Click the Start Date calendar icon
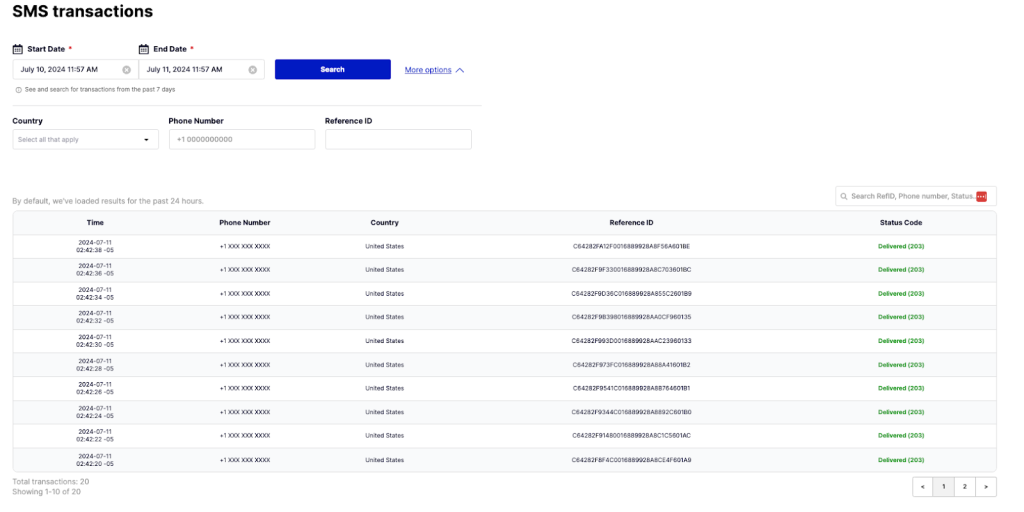Viewport: 1024px width, 512px height. click(x=18, y=49)
